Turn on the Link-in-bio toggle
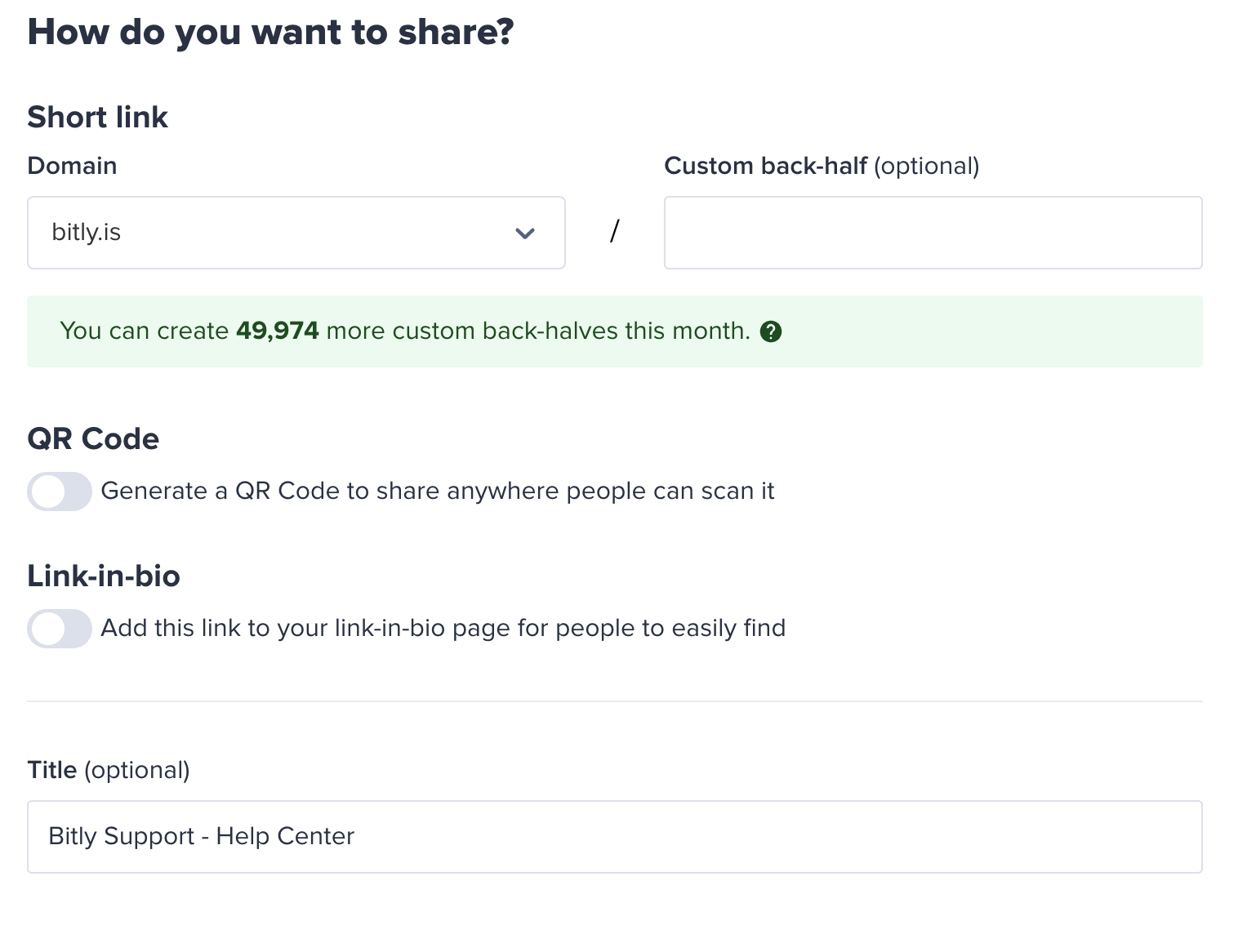This screenshot has width=1238, height=952. coord(60,629)
